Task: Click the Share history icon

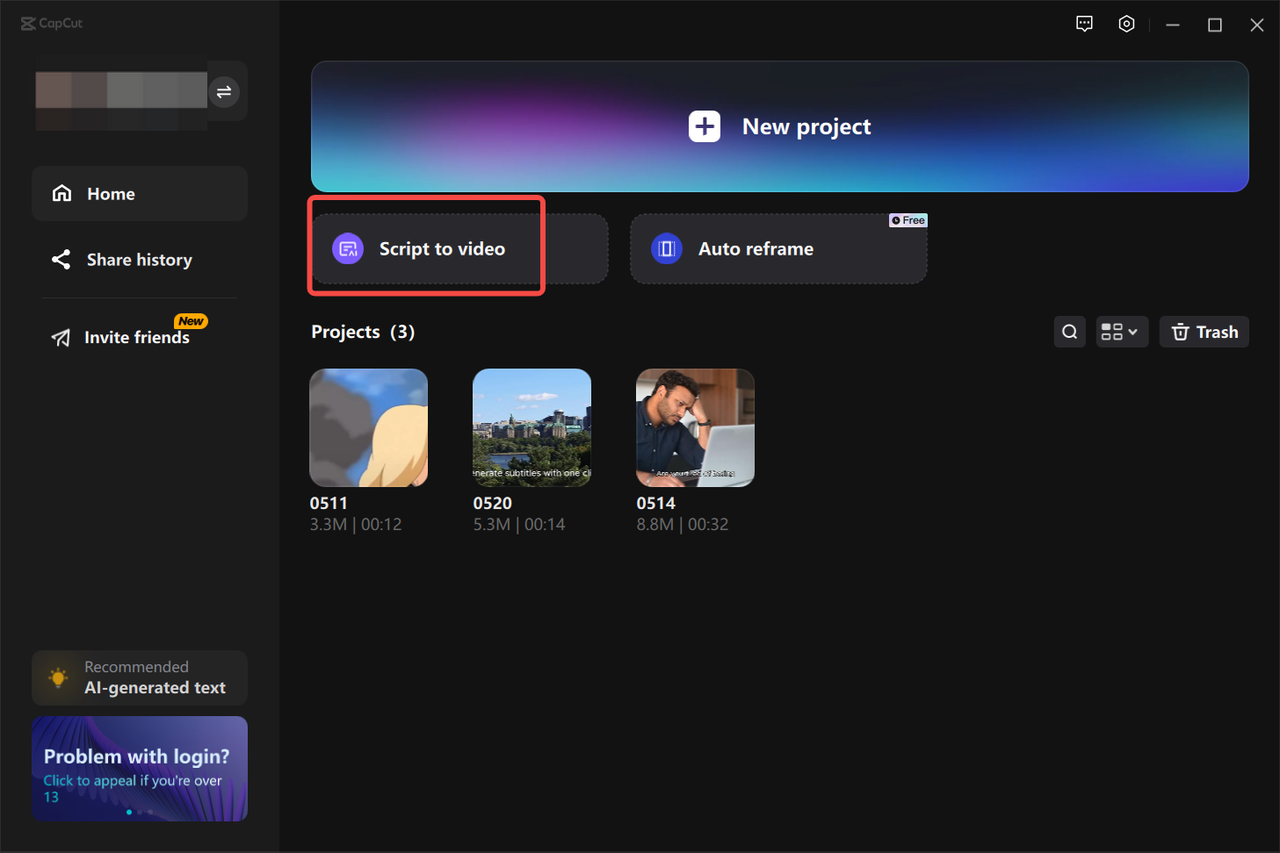Action: pos(60,259)
